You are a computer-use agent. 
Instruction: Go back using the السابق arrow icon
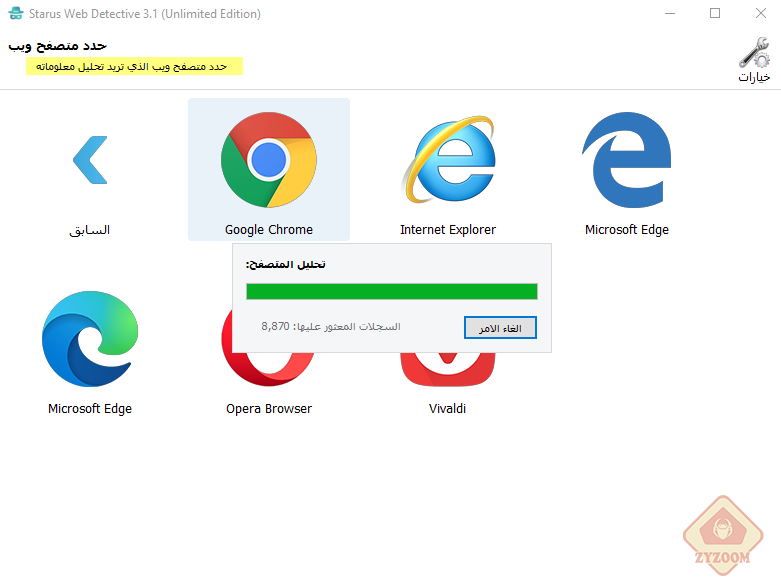[x=90, y=160]
